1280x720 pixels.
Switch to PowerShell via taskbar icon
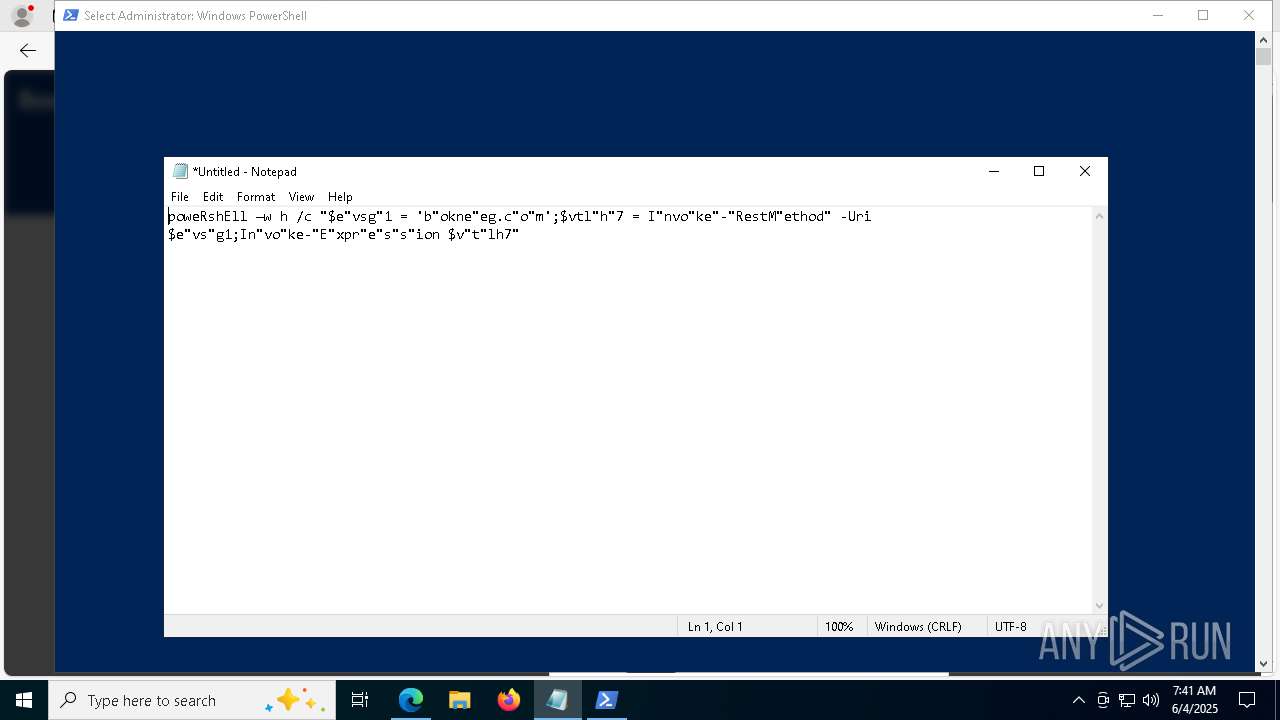click(607, 700)
